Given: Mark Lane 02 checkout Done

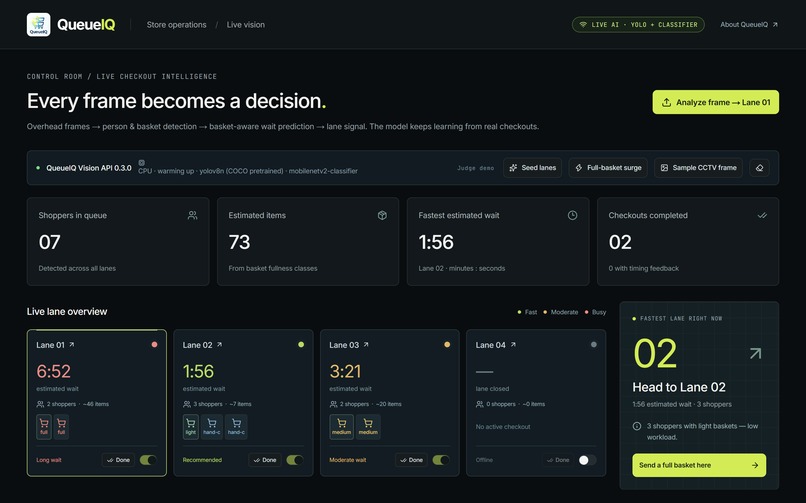Looking at the screenshot, I should click(x=265, y=460).
